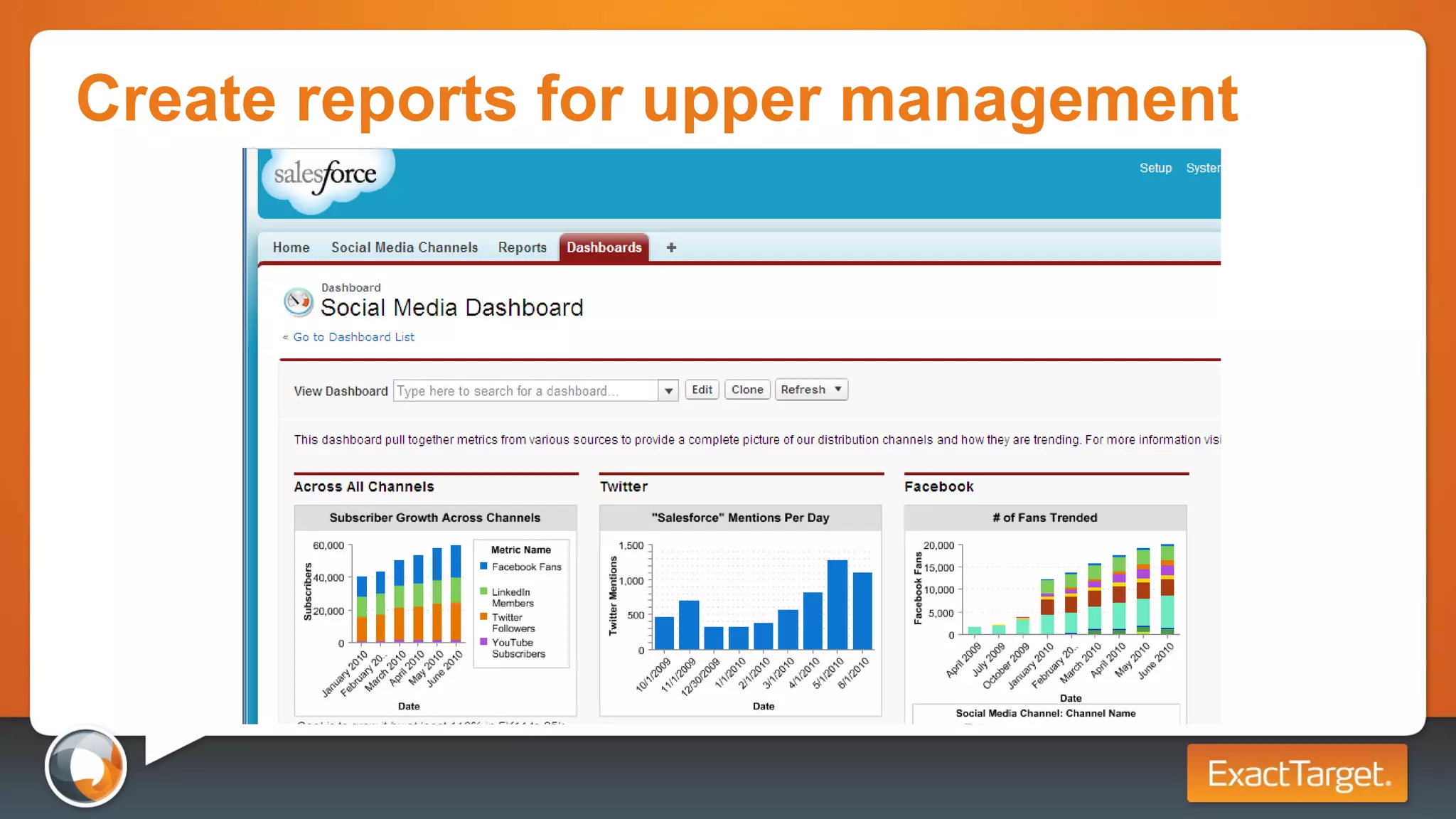The image size is (1456, 819).
Task: Switch to the Reports tab
Action: point(523,247)
